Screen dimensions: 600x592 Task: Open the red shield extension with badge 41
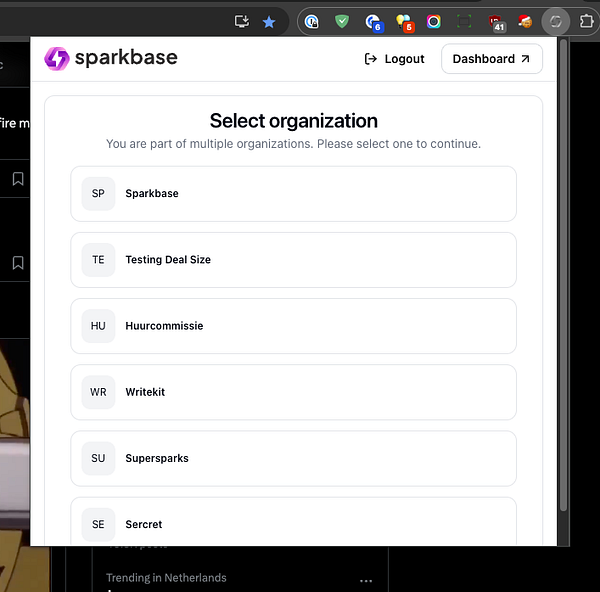click(x=496, y=22)
